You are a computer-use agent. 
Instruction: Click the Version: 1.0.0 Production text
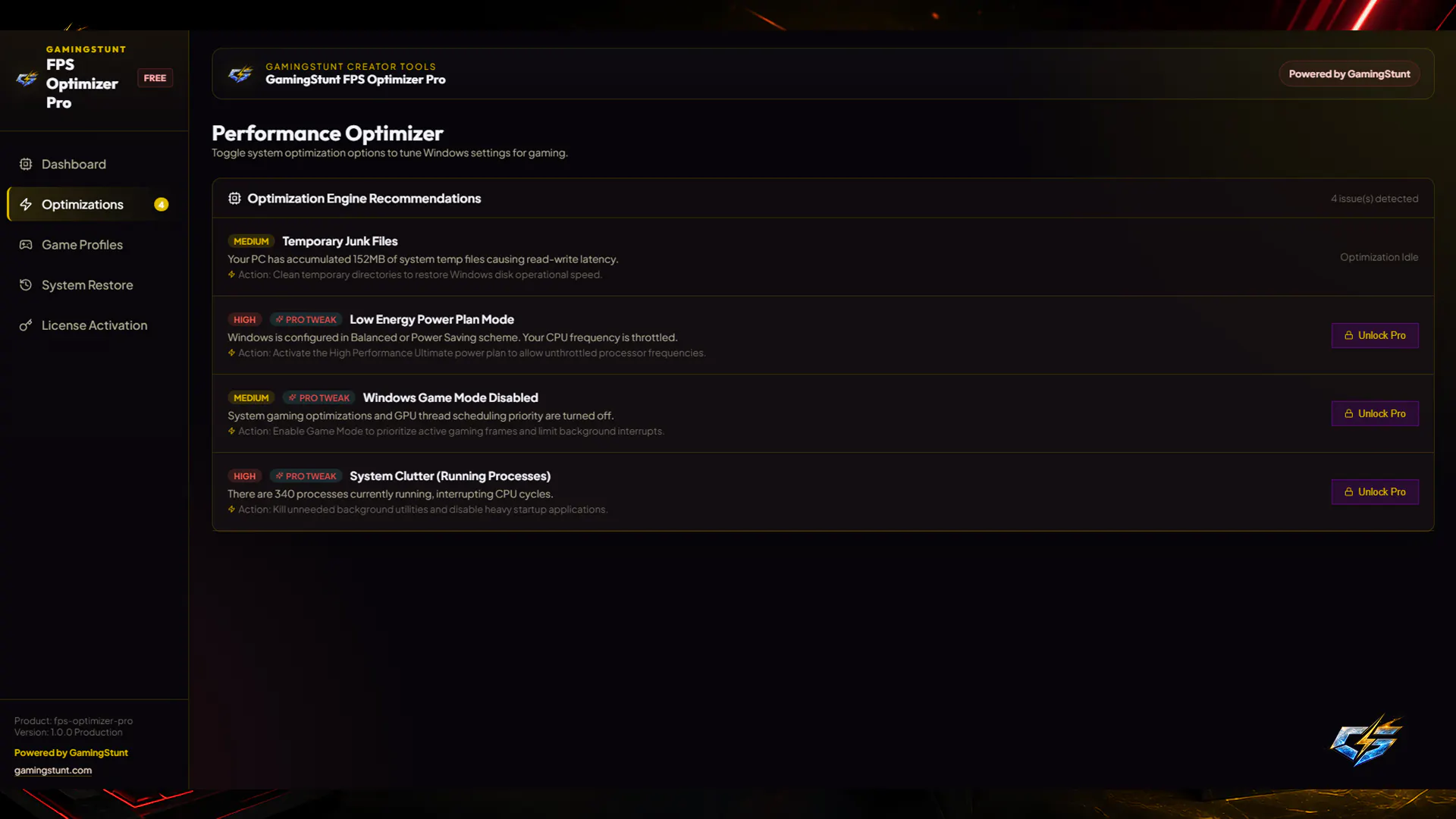click(x=68, y=732)
